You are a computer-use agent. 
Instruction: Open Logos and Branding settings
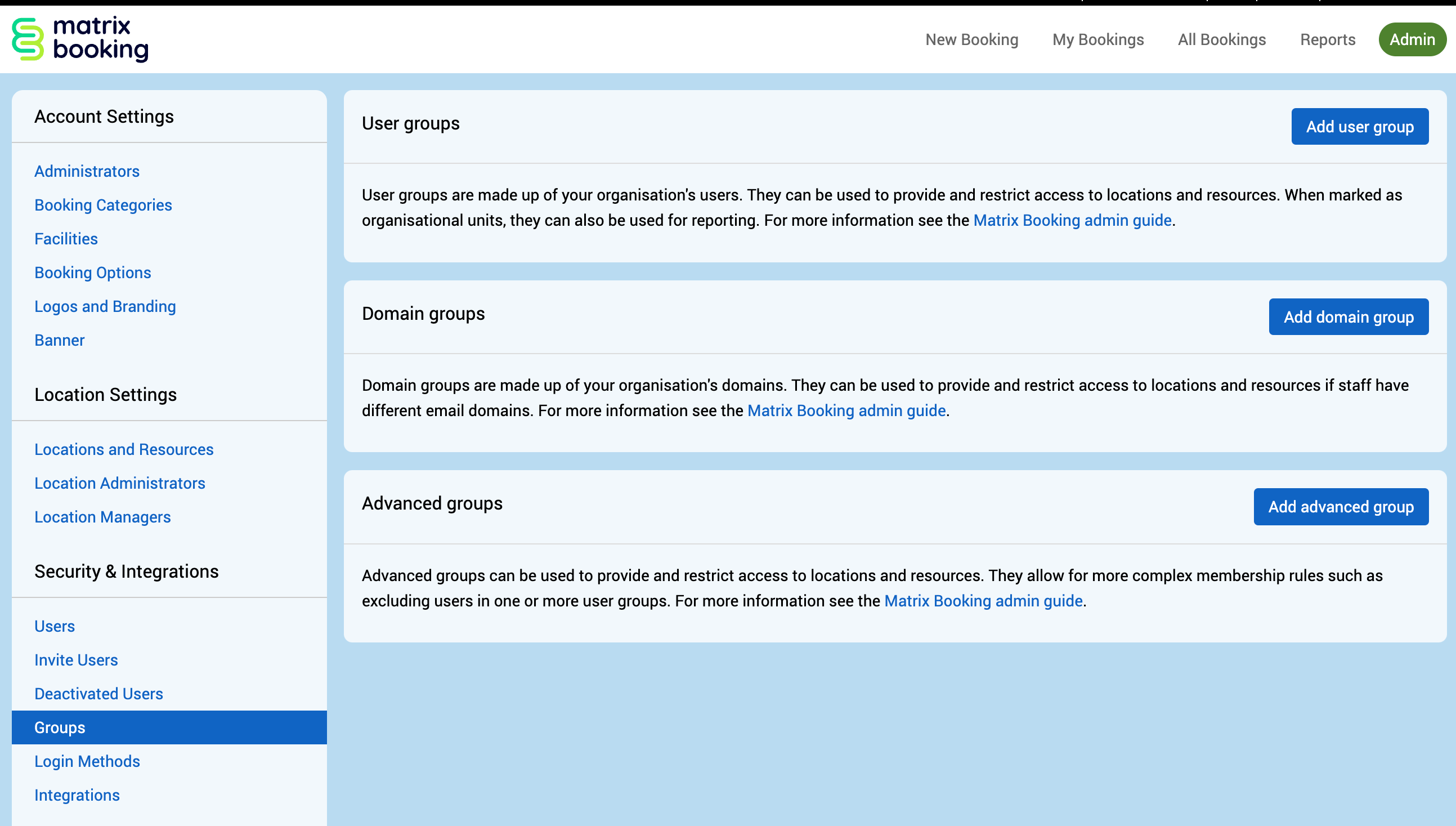pyautogui.click(x=105, y=306)
